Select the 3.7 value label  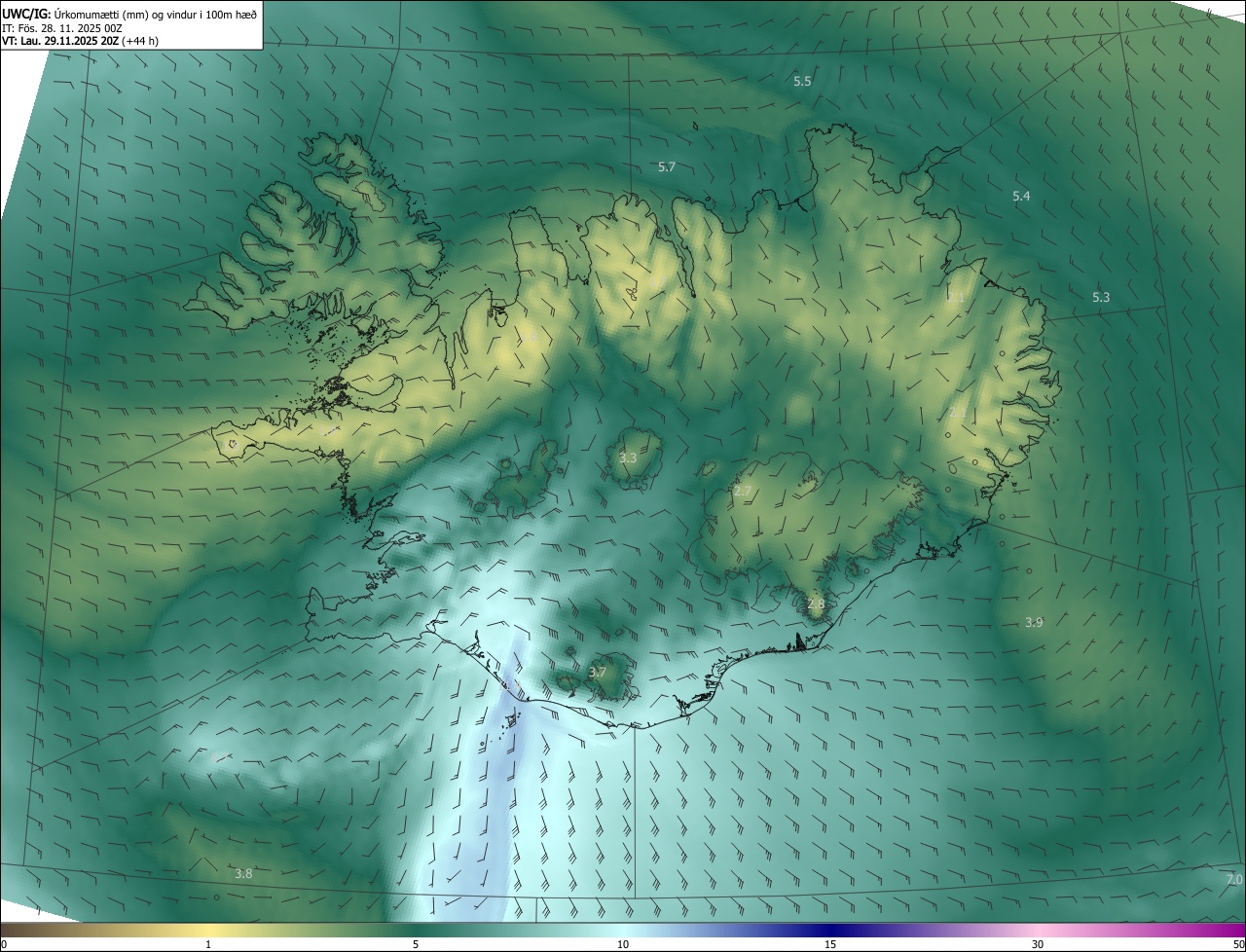(598, 673)
